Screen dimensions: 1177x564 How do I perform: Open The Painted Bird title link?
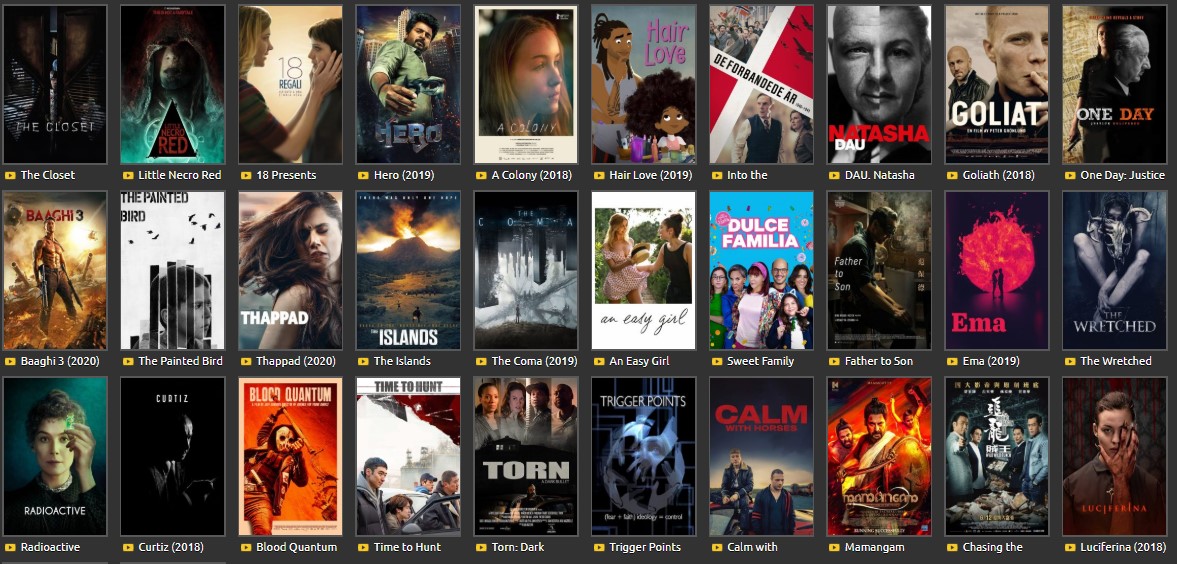click(180, 361)
